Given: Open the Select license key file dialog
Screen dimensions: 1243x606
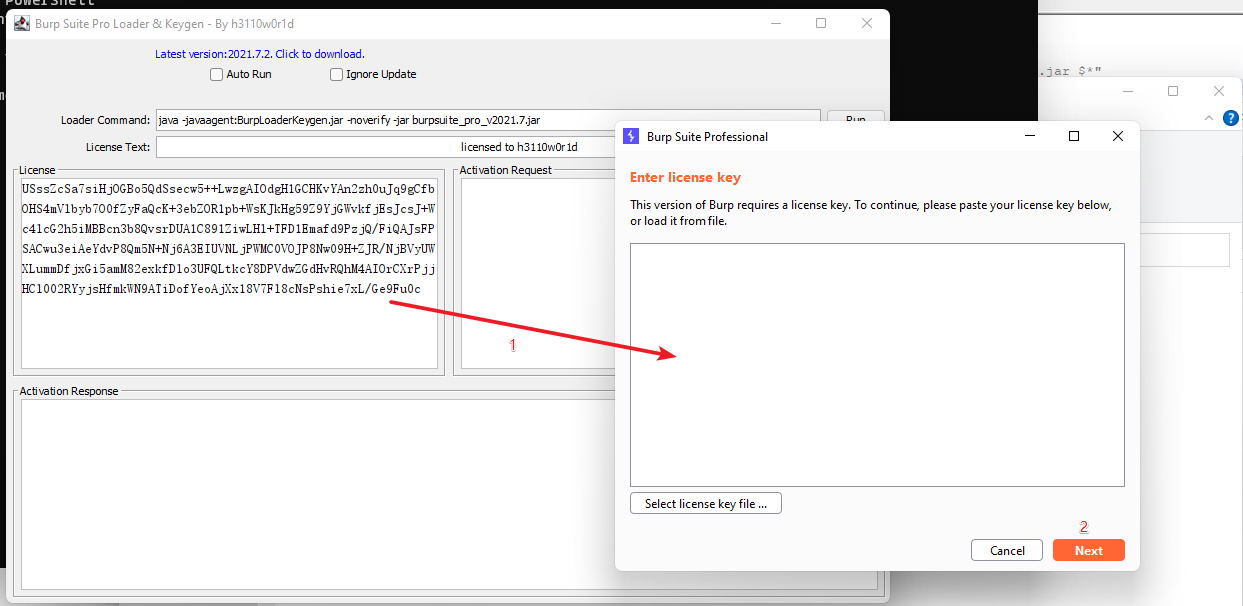Looking at the screenshot, I should pyautogui.click(x=705, y=504).
